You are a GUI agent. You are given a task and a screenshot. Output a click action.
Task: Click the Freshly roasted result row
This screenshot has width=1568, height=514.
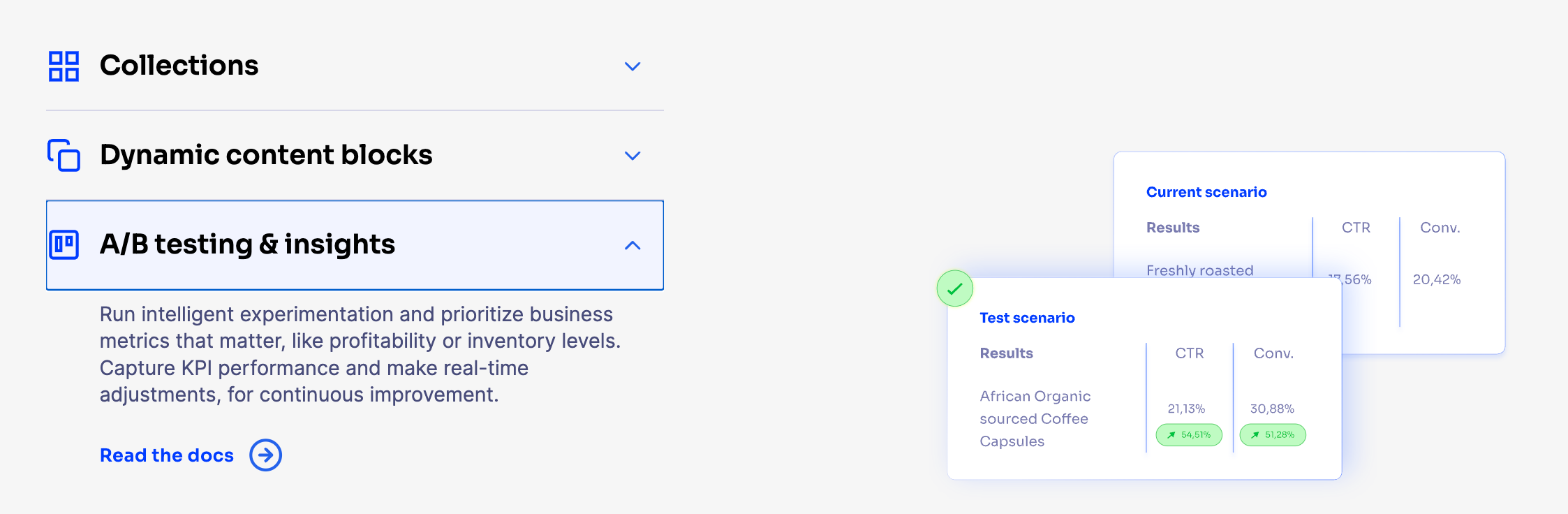point(1200,270)
